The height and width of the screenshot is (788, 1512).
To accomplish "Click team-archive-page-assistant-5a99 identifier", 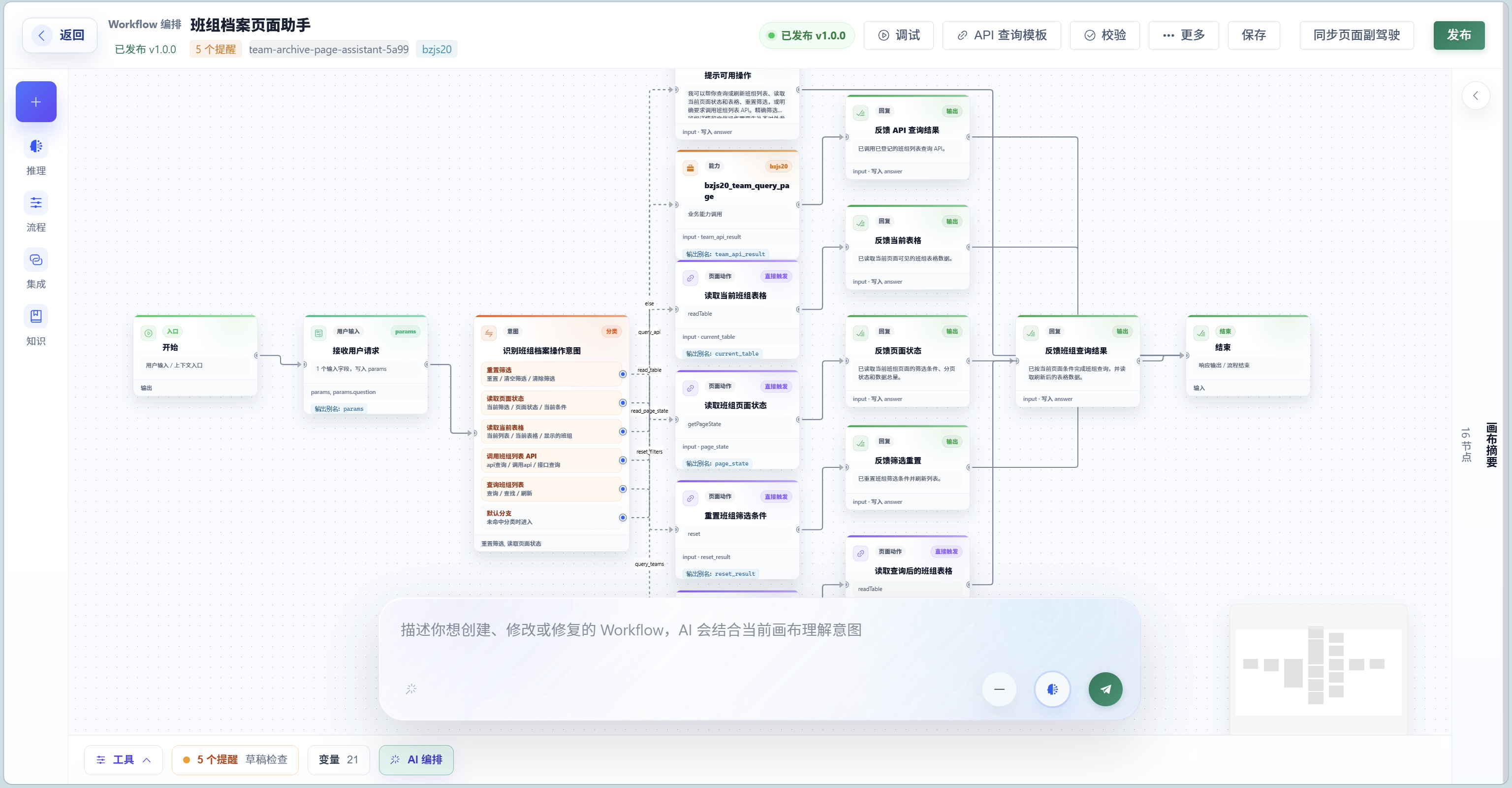I will click(x=329, y=49).
